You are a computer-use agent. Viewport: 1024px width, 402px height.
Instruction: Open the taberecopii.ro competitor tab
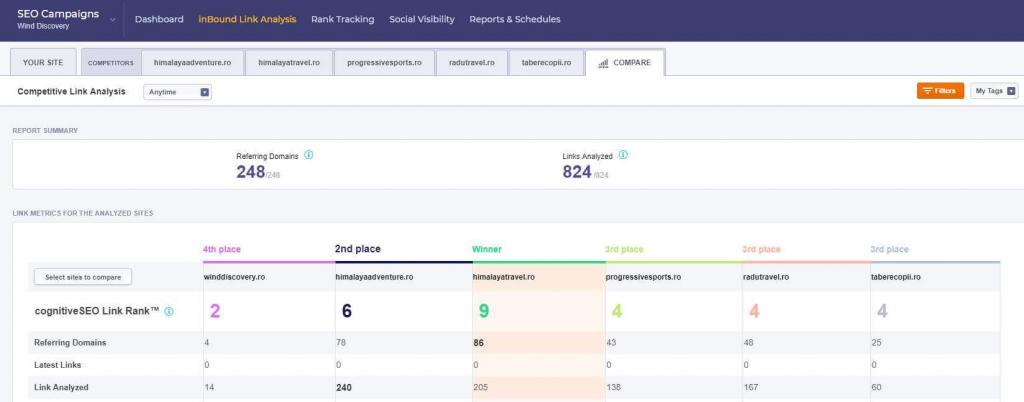[x=546, y=63]
